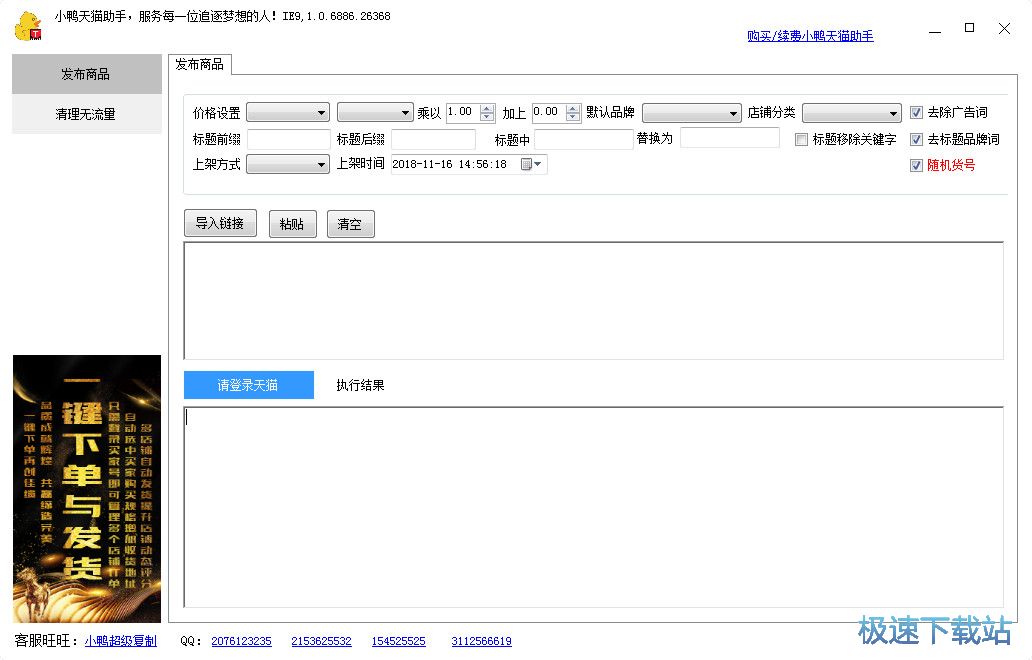Click the 一键下单与发货 advertisement banner
Screen dimensions: 1032x660
coord(87,489)
